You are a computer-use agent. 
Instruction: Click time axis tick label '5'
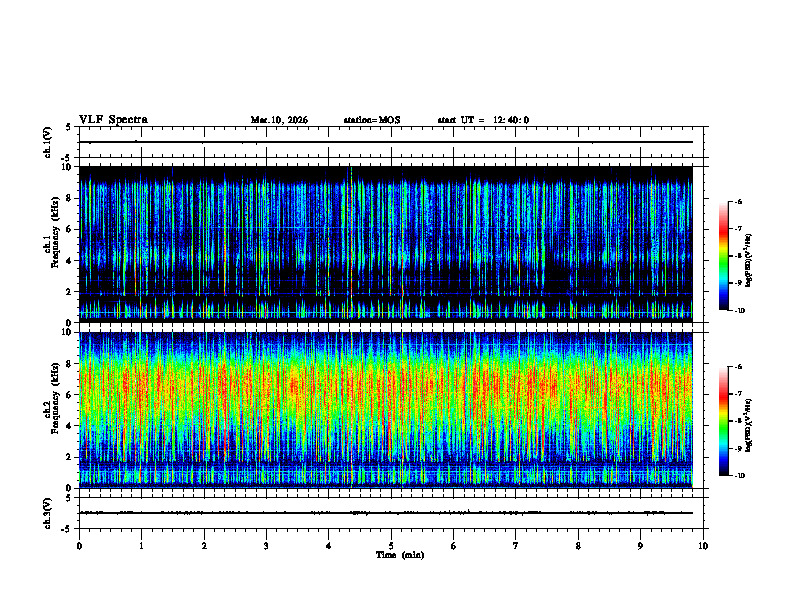[x=391, y=546]
